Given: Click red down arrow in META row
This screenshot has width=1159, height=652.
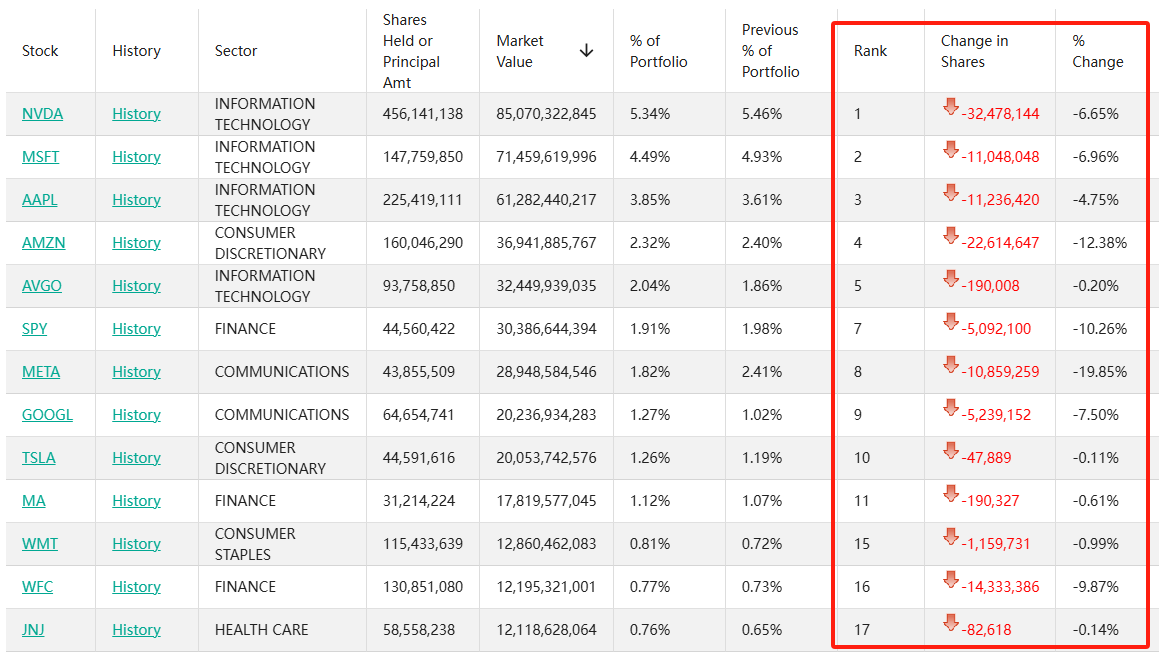Looking at the screenshot, I should [951, 365].
